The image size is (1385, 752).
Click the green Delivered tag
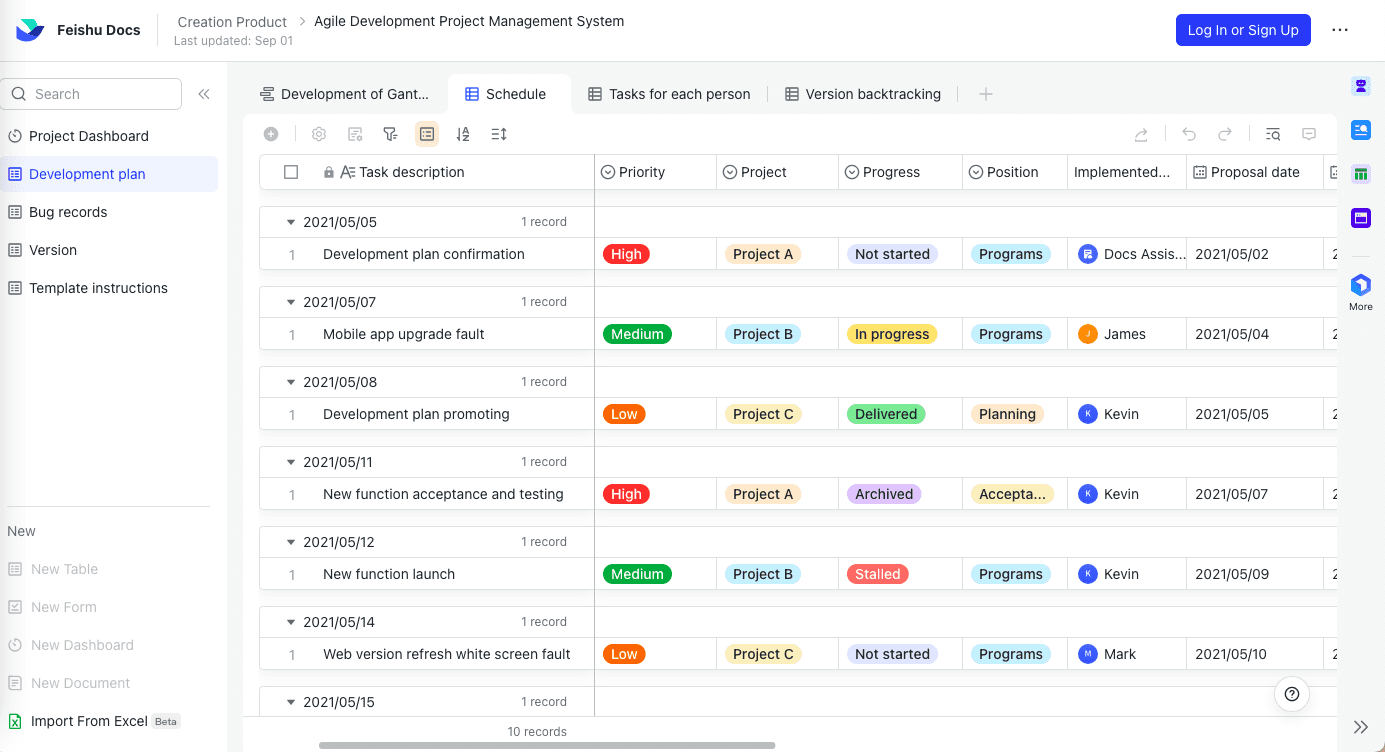click(x=886, y=414)
